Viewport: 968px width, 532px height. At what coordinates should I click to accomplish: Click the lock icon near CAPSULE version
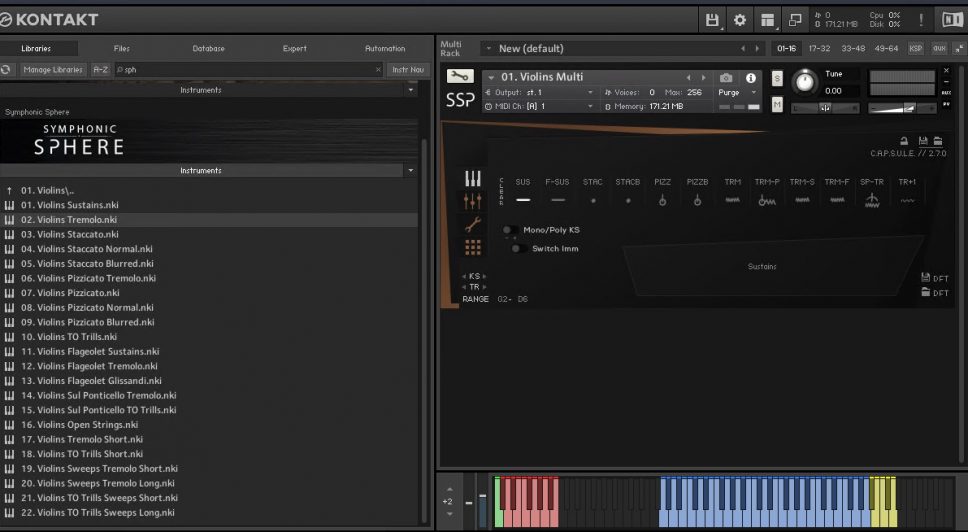tap(904, 141)
